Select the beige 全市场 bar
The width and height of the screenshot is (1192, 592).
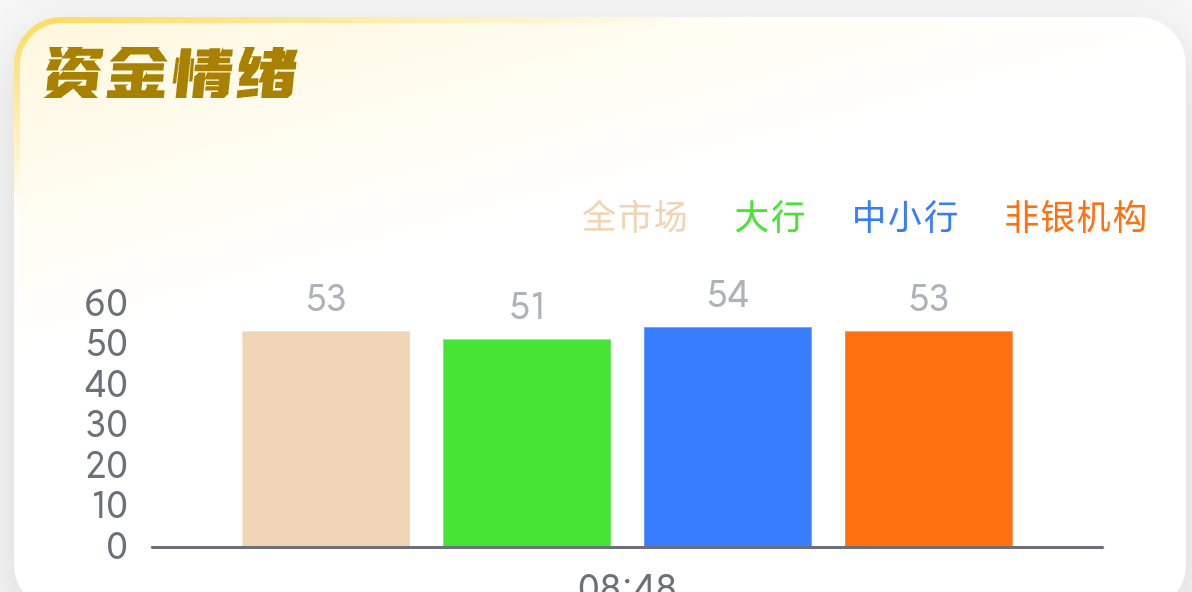(x=326, y=438)
